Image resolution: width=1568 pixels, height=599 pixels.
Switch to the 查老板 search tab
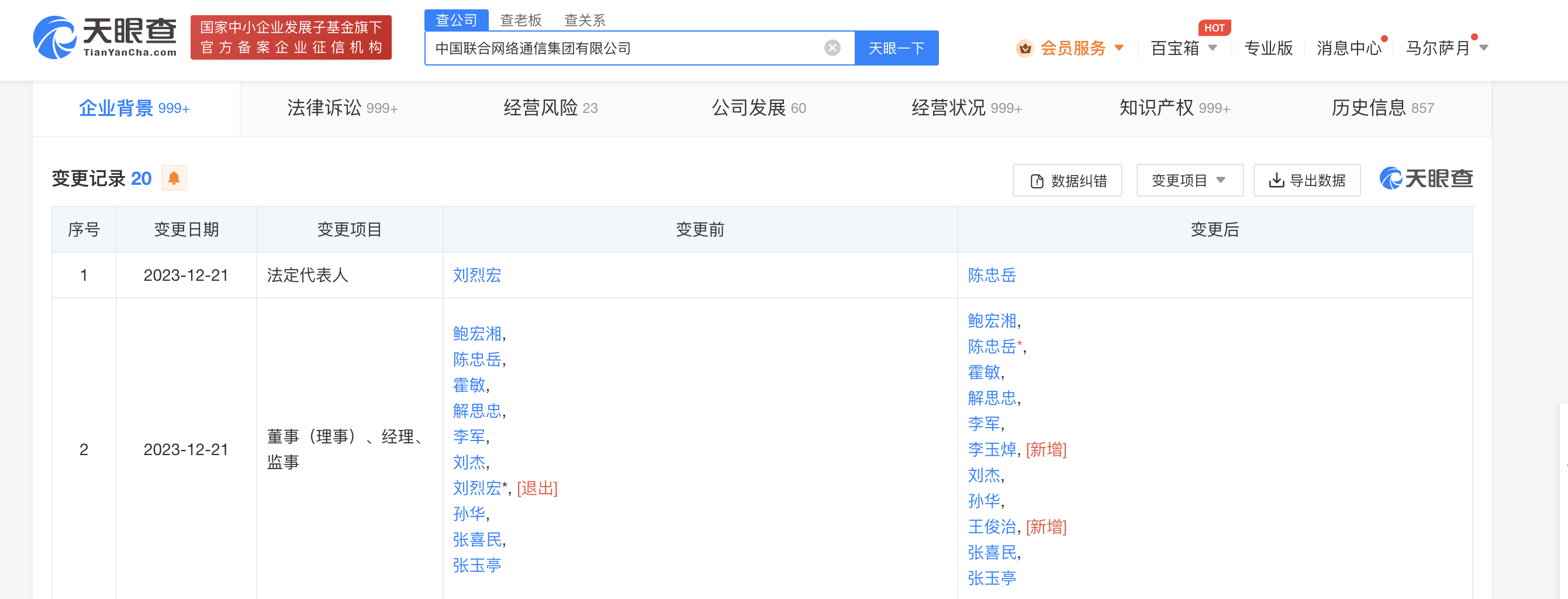tap(520, 20)
